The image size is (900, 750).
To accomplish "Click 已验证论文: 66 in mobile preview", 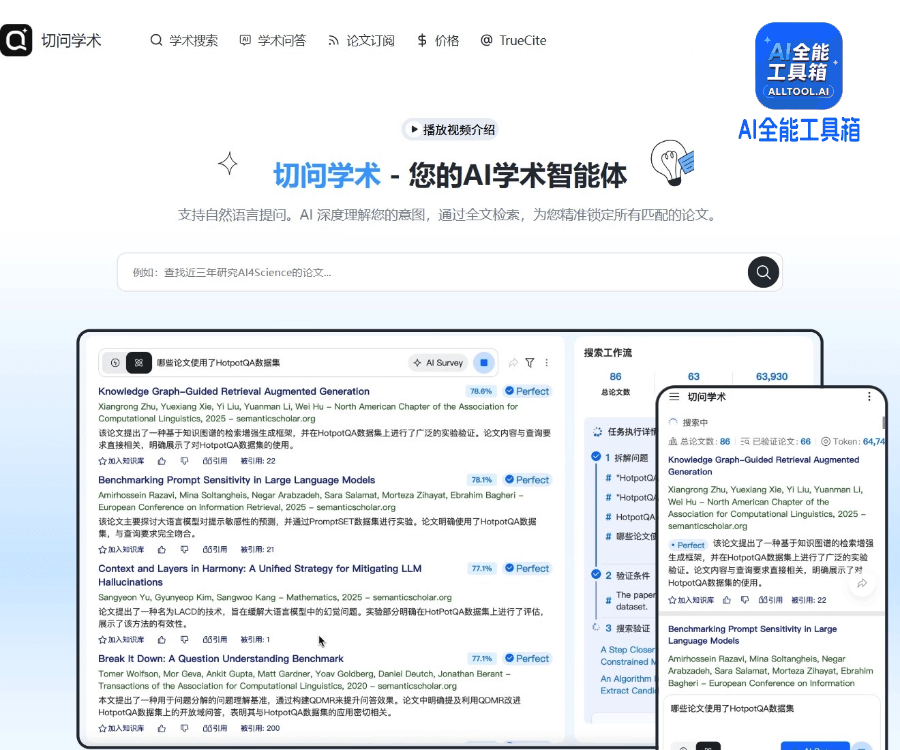I will [775, 441].
